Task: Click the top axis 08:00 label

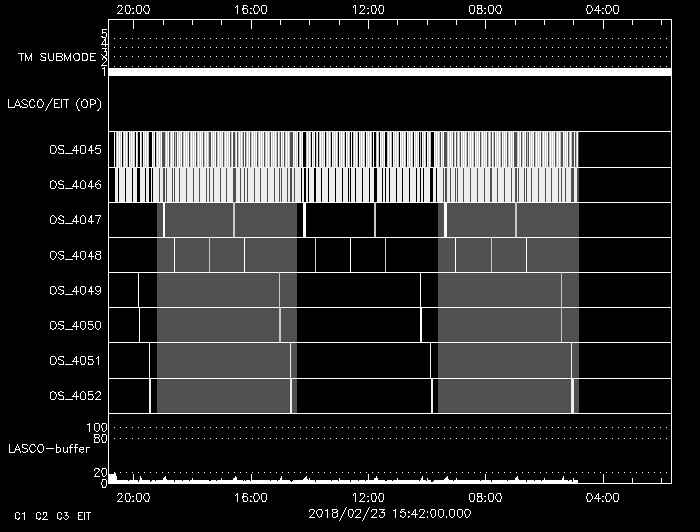Action: [485, 10]
